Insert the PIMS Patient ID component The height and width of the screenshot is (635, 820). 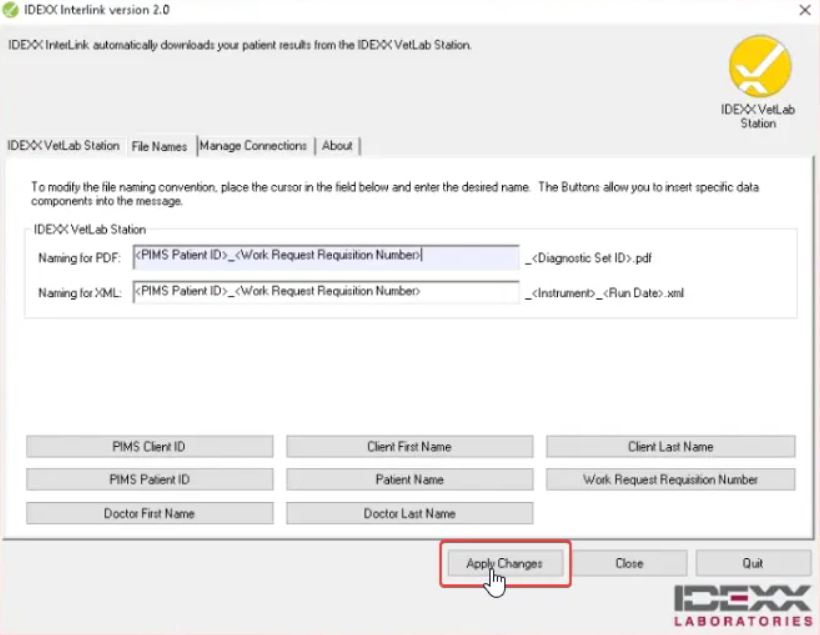(x=150, y=480)
